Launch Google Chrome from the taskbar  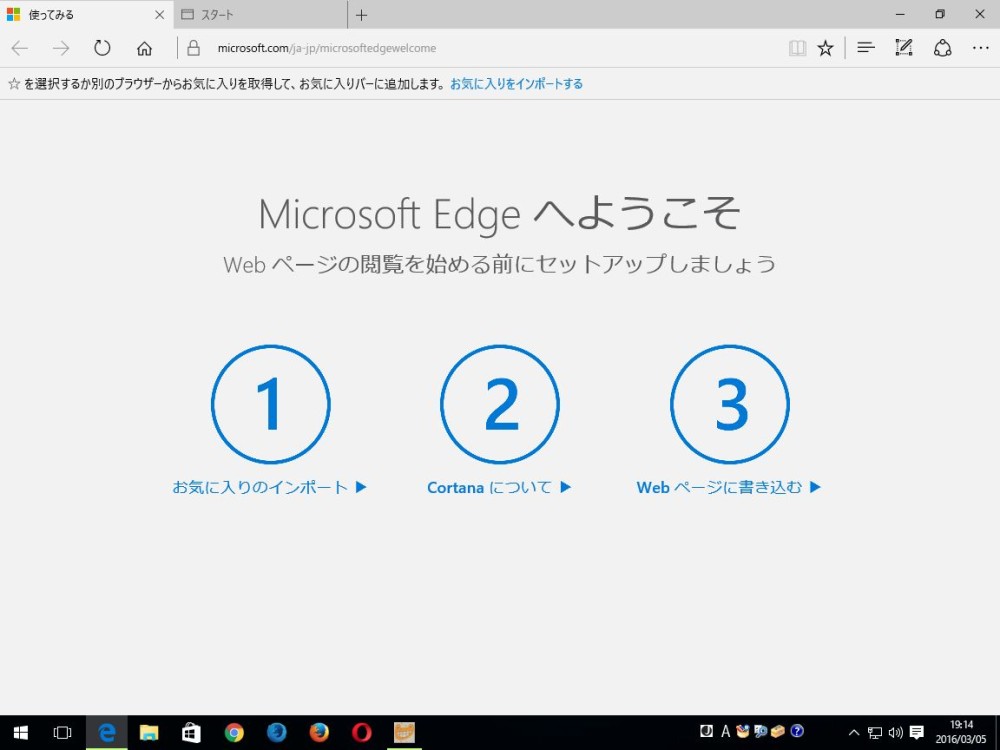(234, 732)
